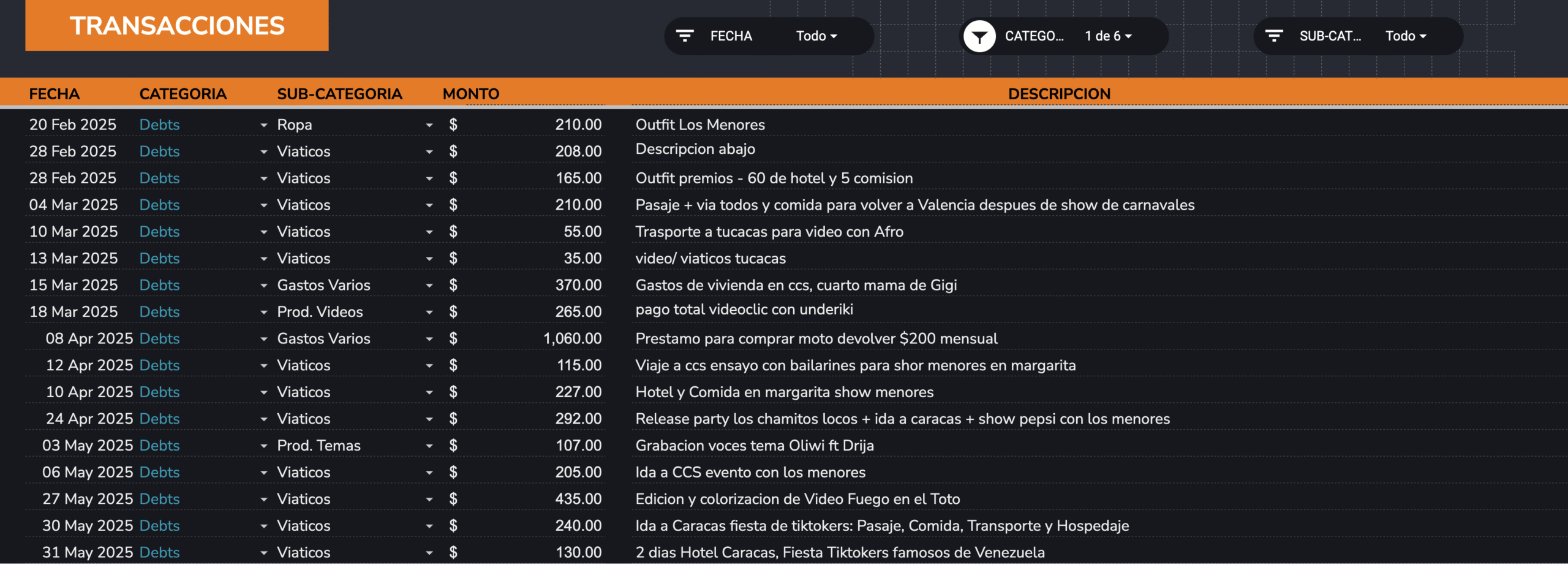Select the Prod. Videos sub-category cell

[320, 311]
